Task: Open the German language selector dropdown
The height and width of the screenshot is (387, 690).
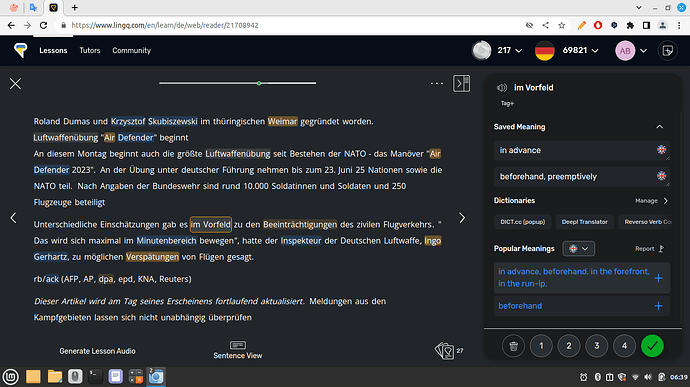Action: click(567, 51)
